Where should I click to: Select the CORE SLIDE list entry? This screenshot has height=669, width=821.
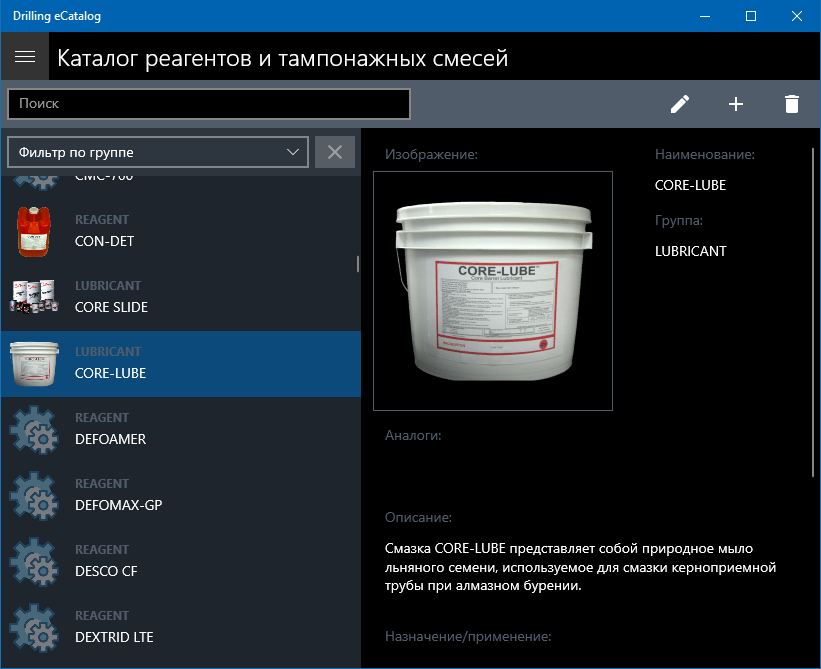coord(181,297)
